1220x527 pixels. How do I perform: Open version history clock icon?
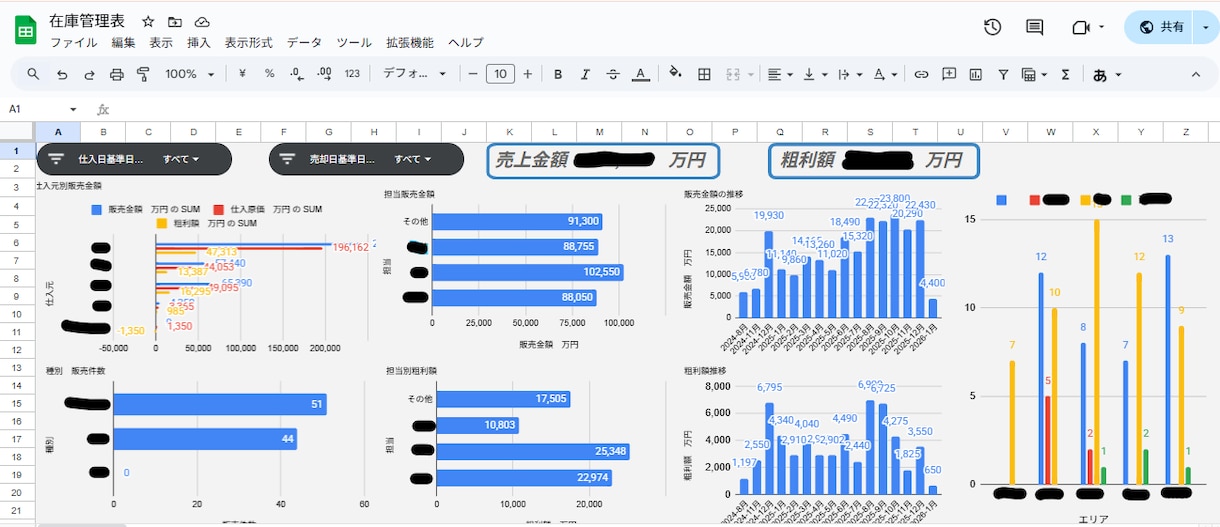(993, 27)
